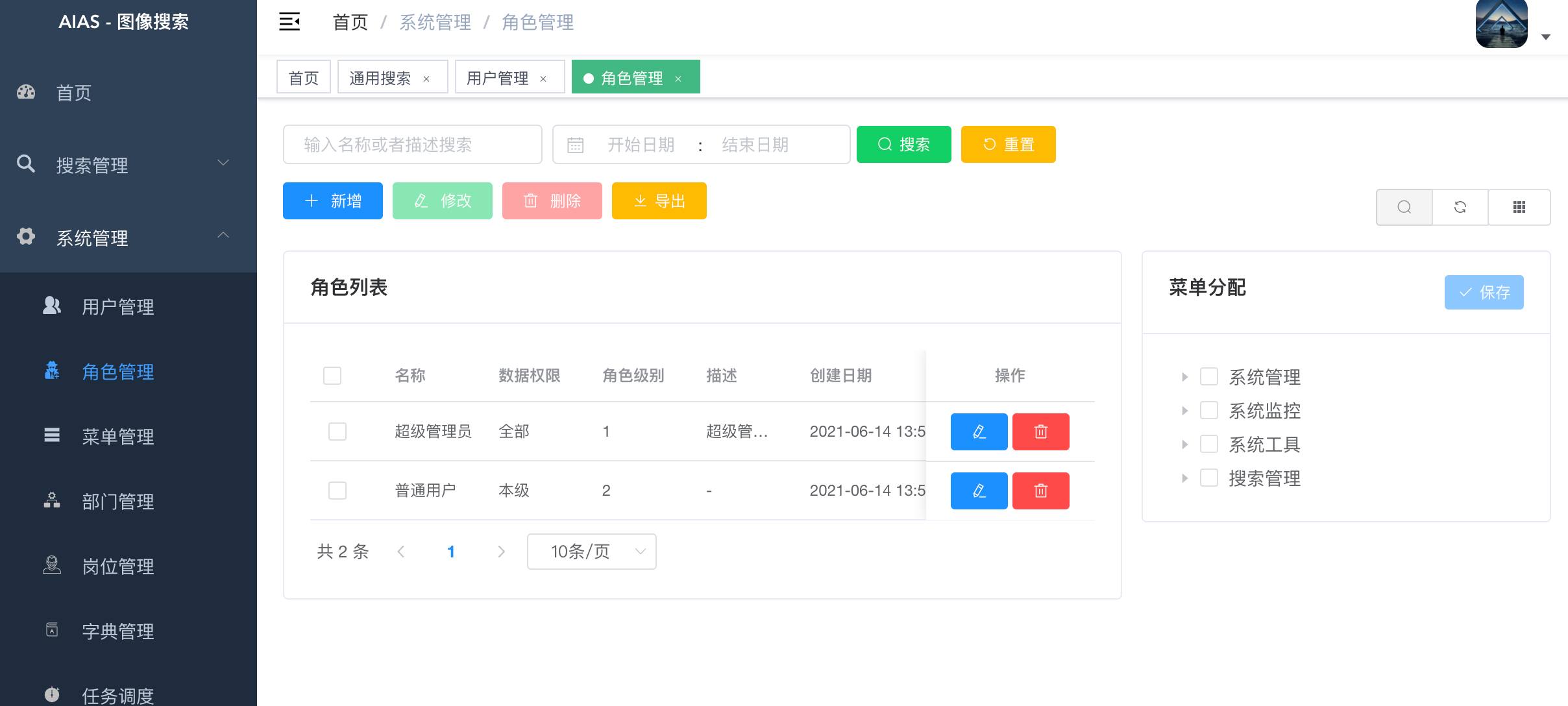The width and height of the screenshot is (1568, 706).
Task: Open the column grid settings icon
Action: pyautogui.click(x=1519, y=207)
